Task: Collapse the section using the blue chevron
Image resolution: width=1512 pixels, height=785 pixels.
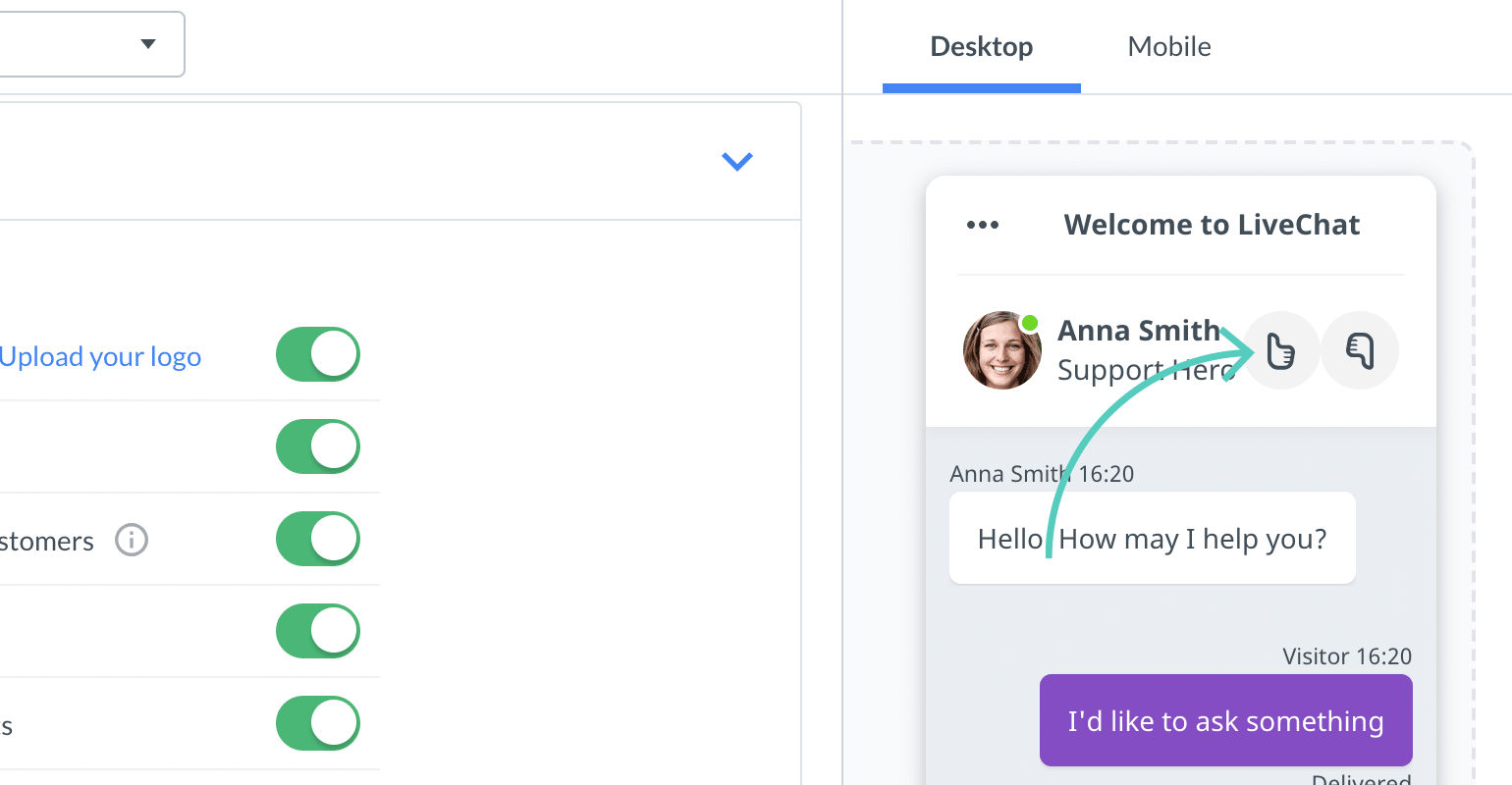Action: pos(737,161)
